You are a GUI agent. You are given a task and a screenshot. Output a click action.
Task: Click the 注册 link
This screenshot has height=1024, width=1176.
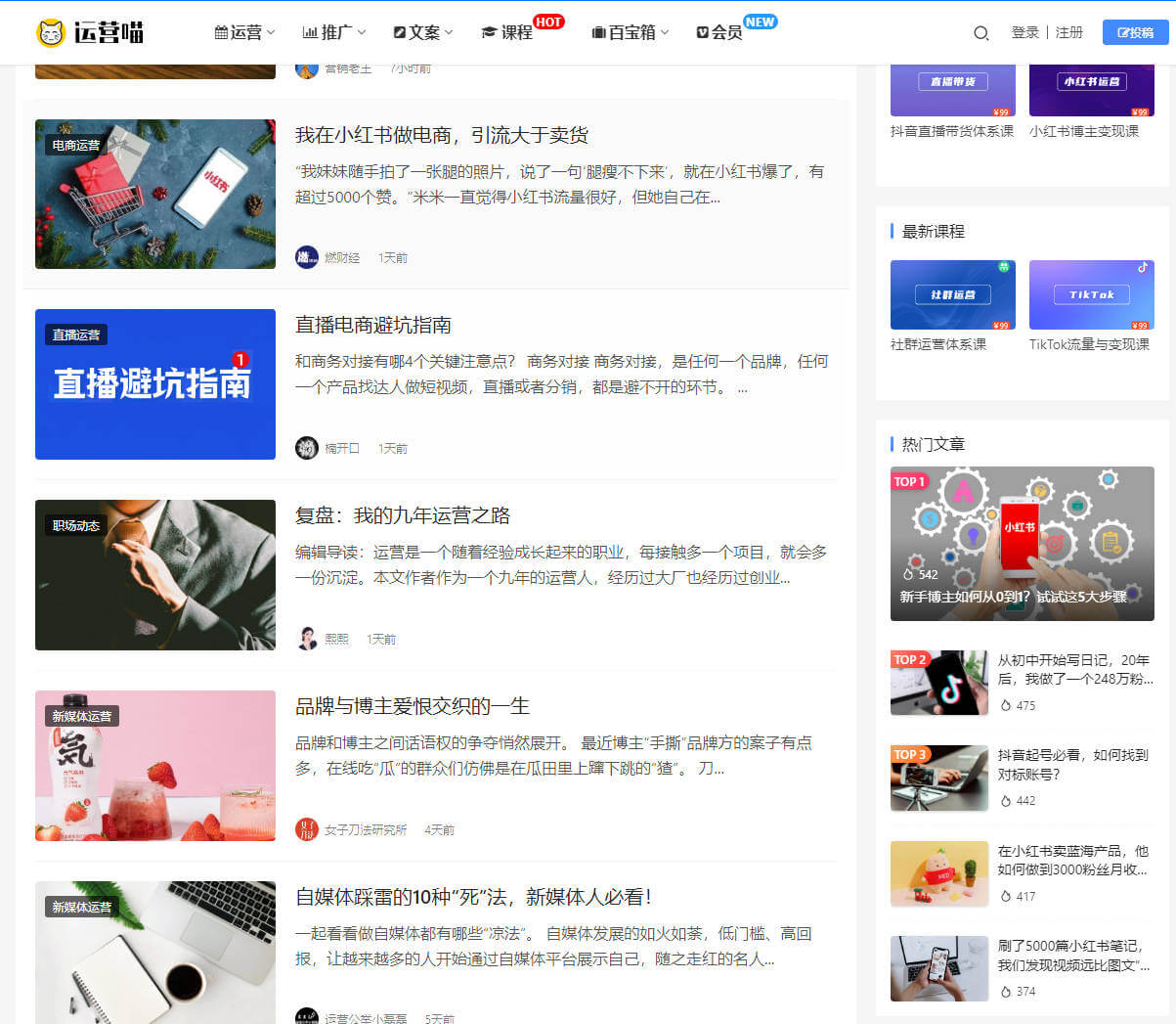[x=1069, y=32]
